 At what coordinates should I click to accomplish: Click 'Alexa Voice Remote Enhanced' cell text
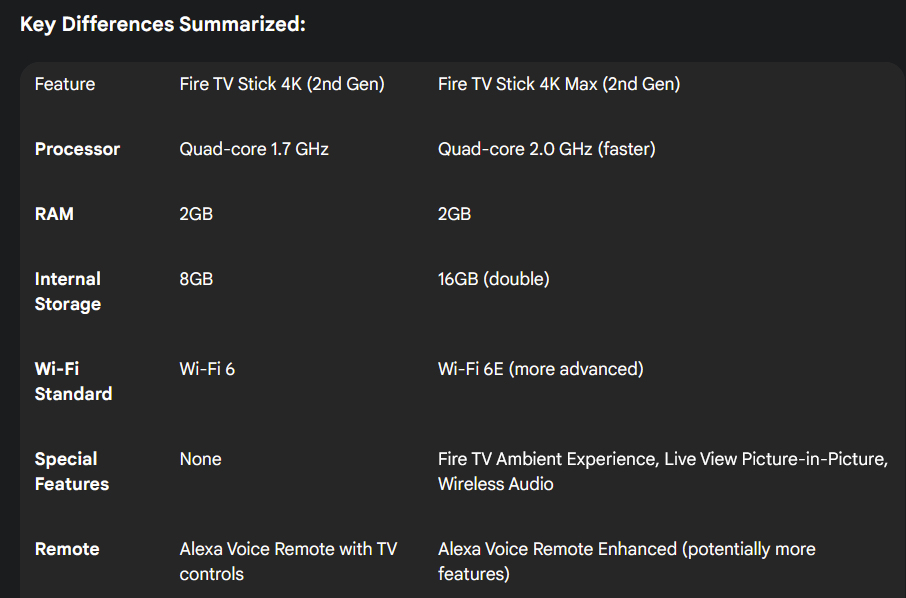[x=557, y=549]
